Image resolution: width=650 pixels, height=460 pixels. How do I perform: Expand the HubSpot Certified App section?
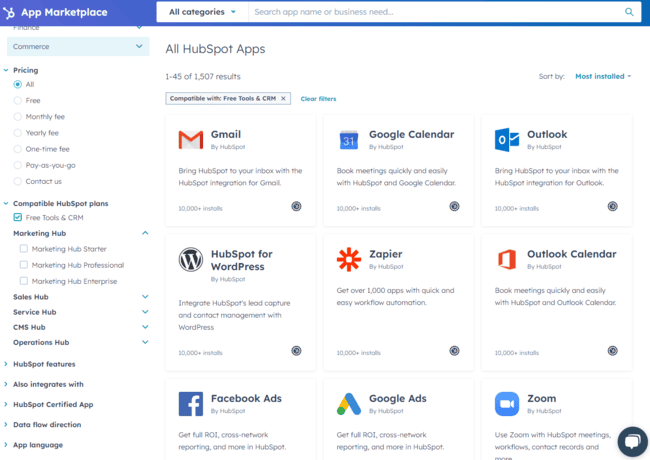pos(6,404)
